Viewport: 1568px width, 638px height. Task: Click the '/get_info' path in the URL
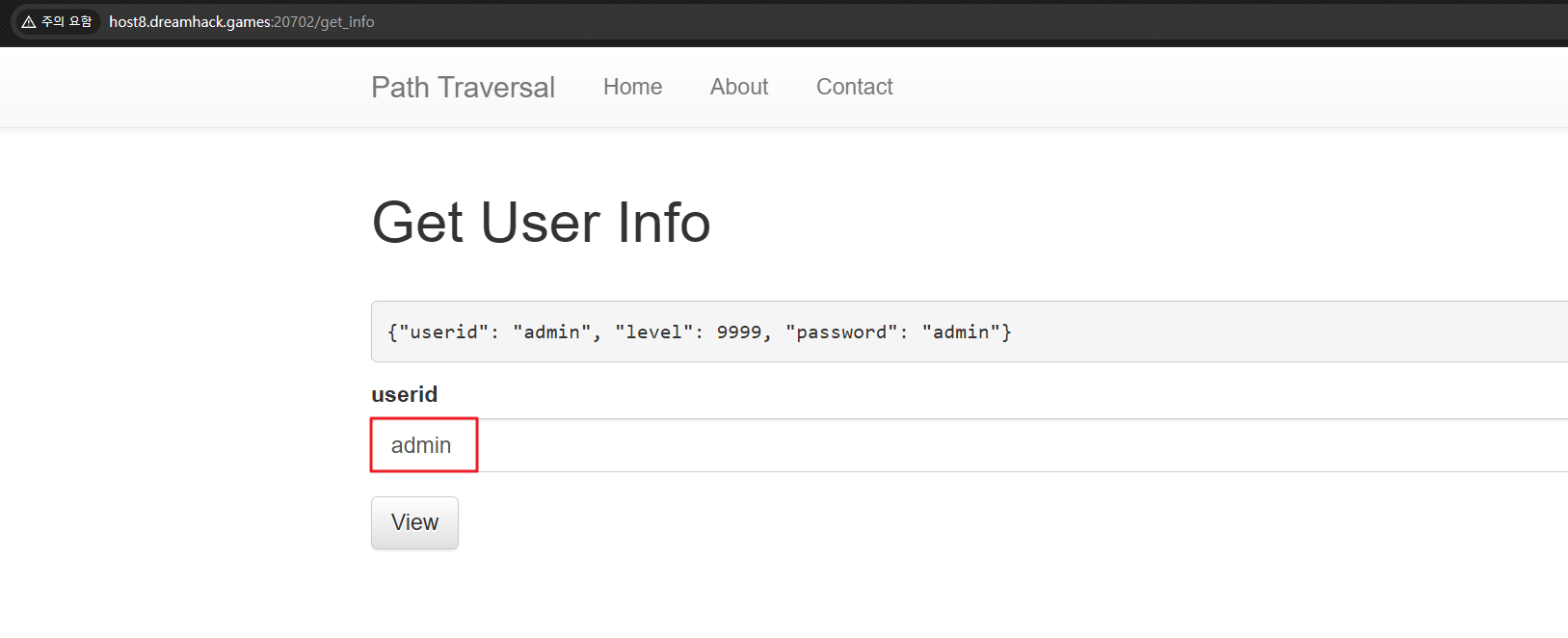pyautogui.click(x=345, y=22)
